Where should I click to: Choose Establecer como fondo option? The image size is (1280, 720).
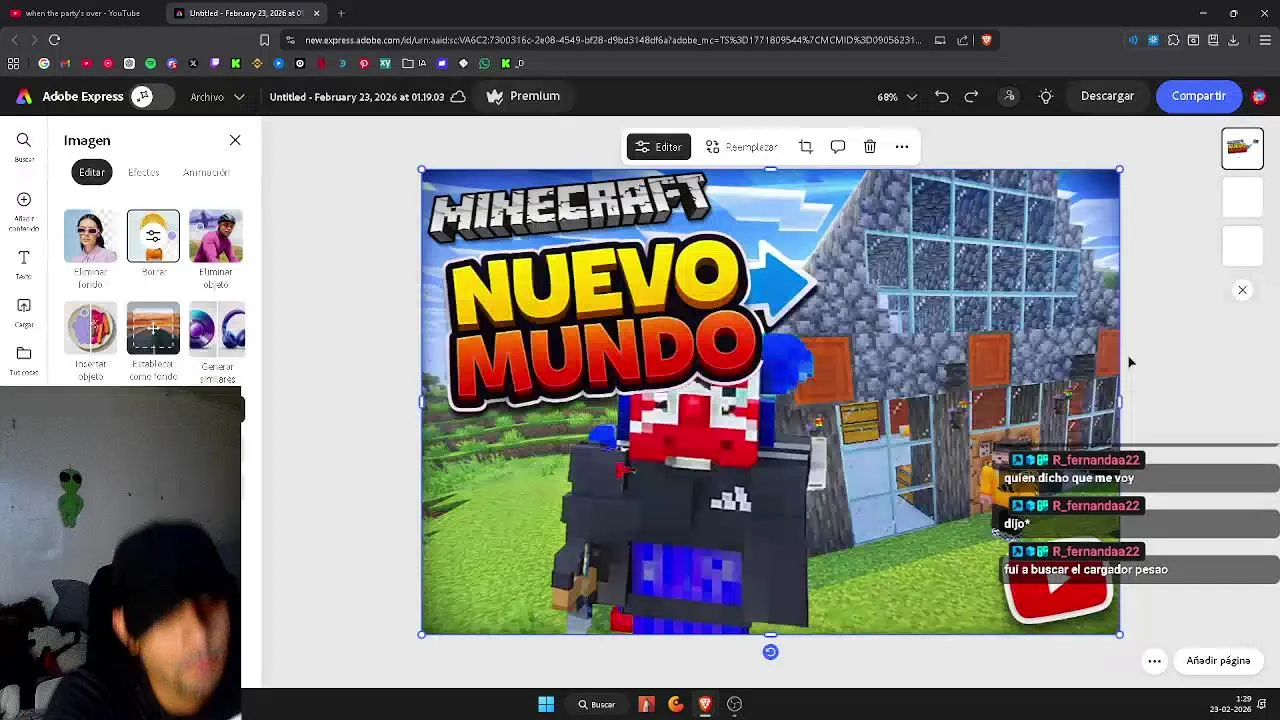153,341
